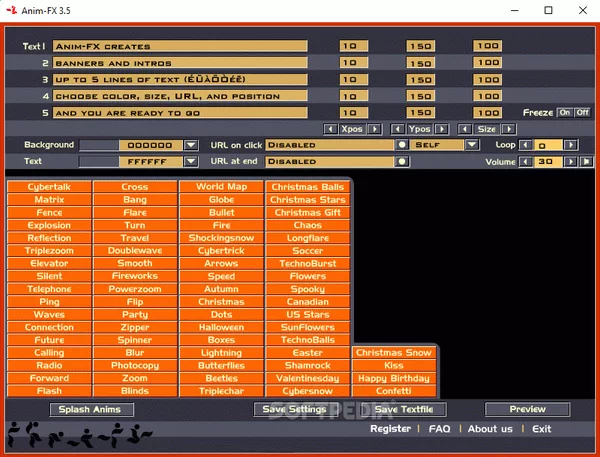Screen dimensions: 600x457
Task: Pick Happy Birthday animation
Action: click(x=394, y=378)
